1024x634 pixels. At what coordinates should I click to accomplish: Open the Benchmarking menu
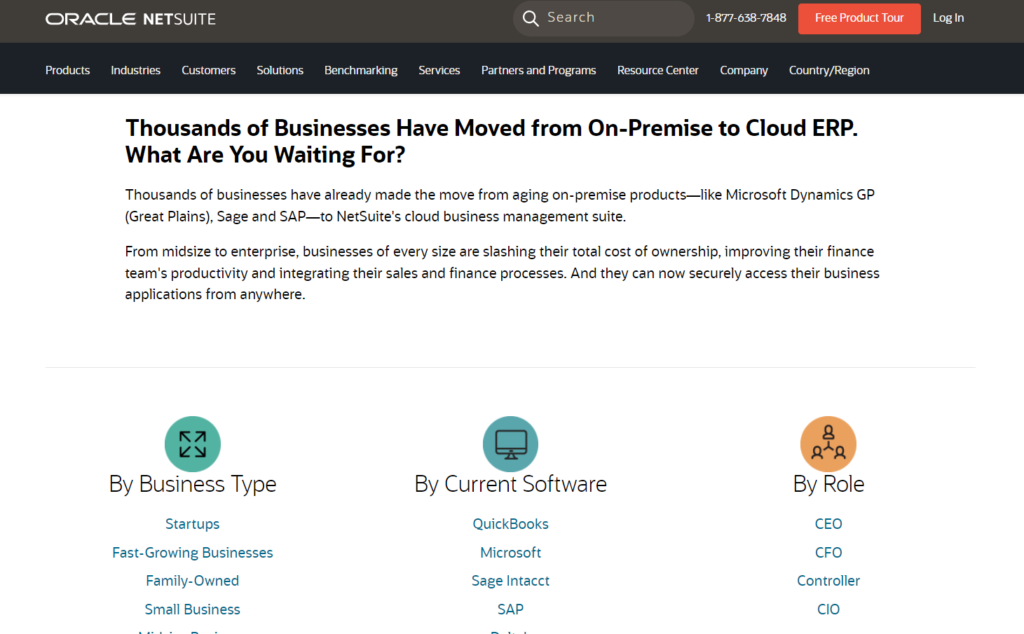tap(360, 70)
